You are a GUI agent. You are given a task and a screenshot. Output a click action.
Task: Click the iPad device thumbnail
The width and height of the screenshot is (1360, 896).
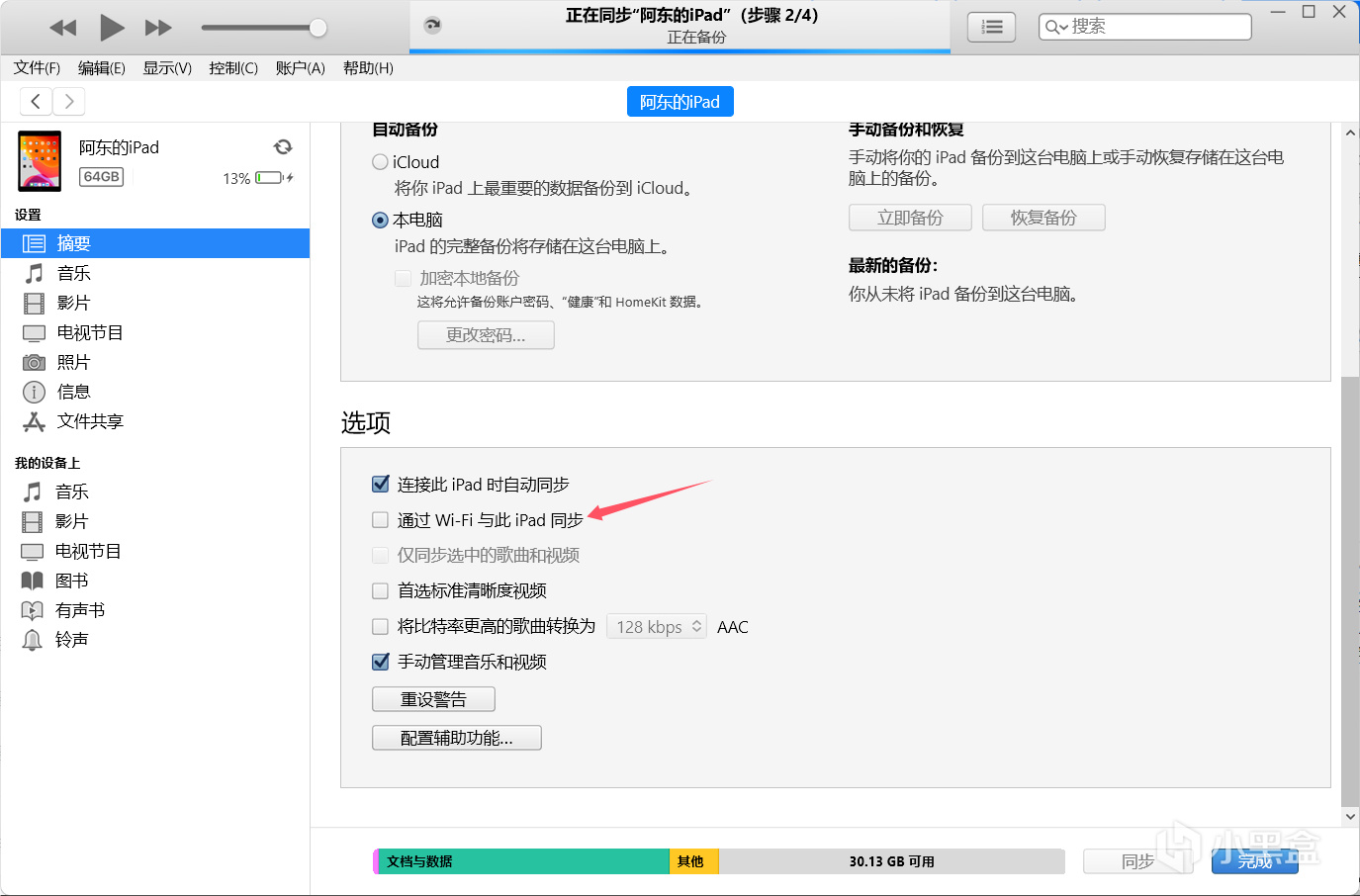point(40,161)
